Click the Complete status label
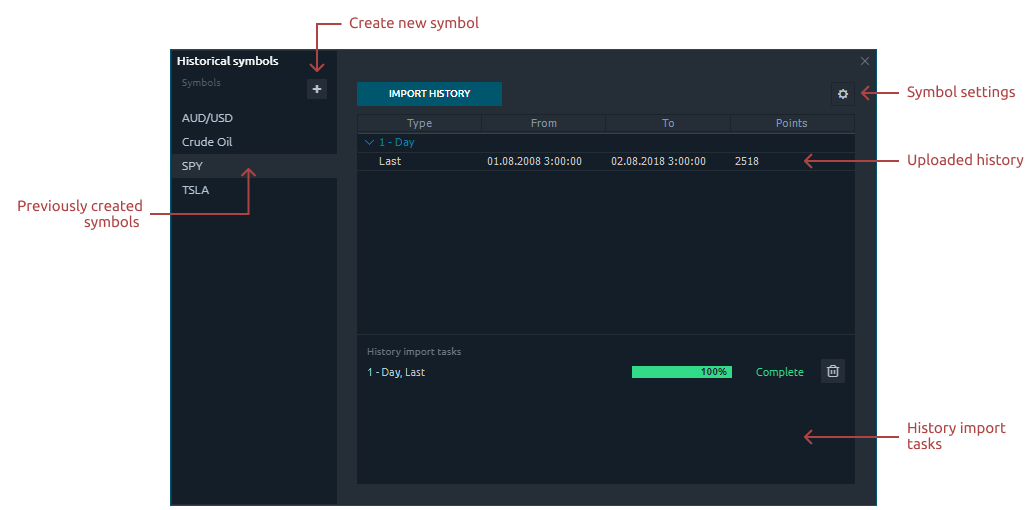 point(779,372)
